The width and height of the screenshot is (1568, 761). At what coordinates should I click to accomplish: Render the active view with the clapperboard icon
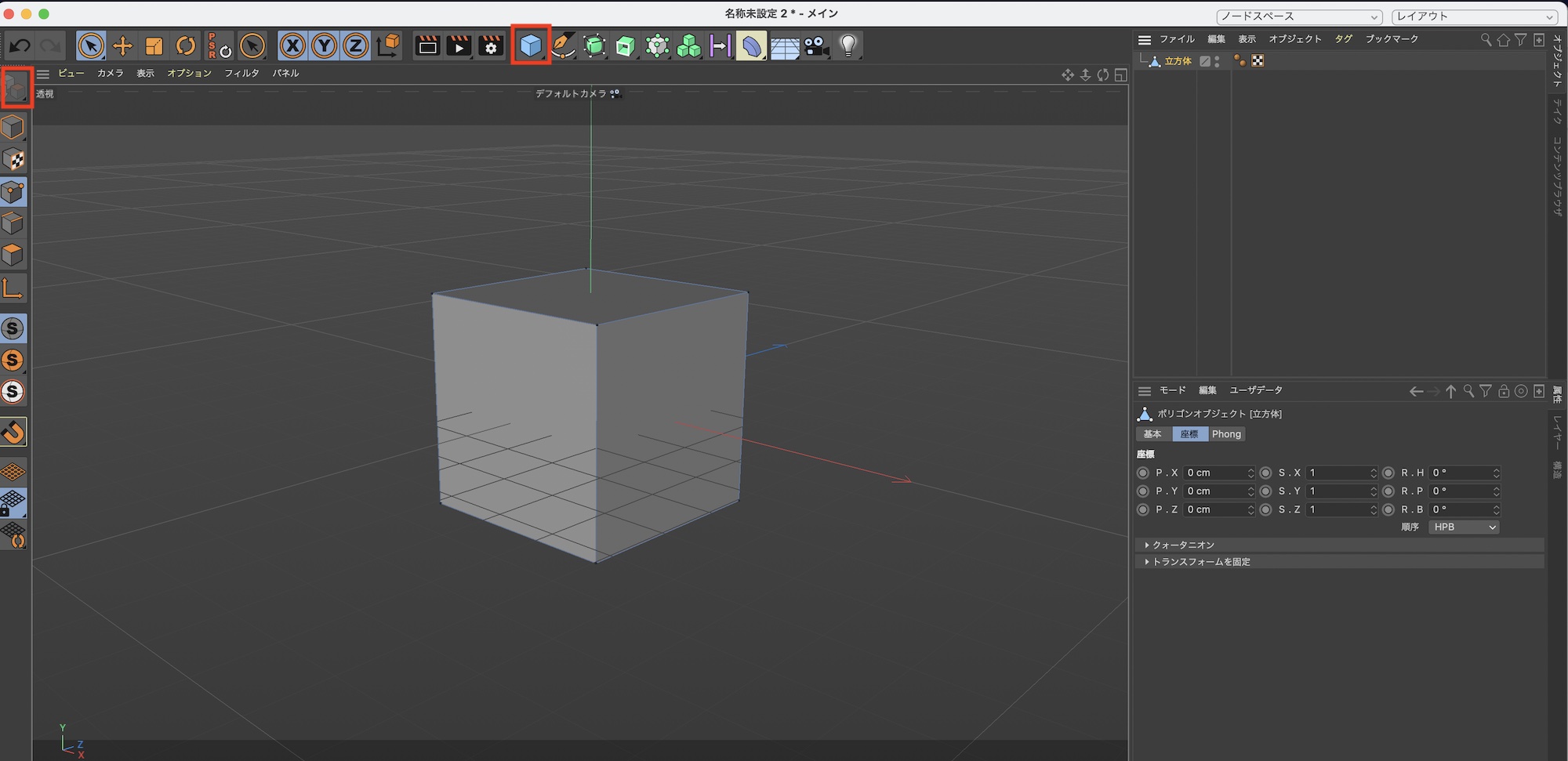tap(427, 45)
